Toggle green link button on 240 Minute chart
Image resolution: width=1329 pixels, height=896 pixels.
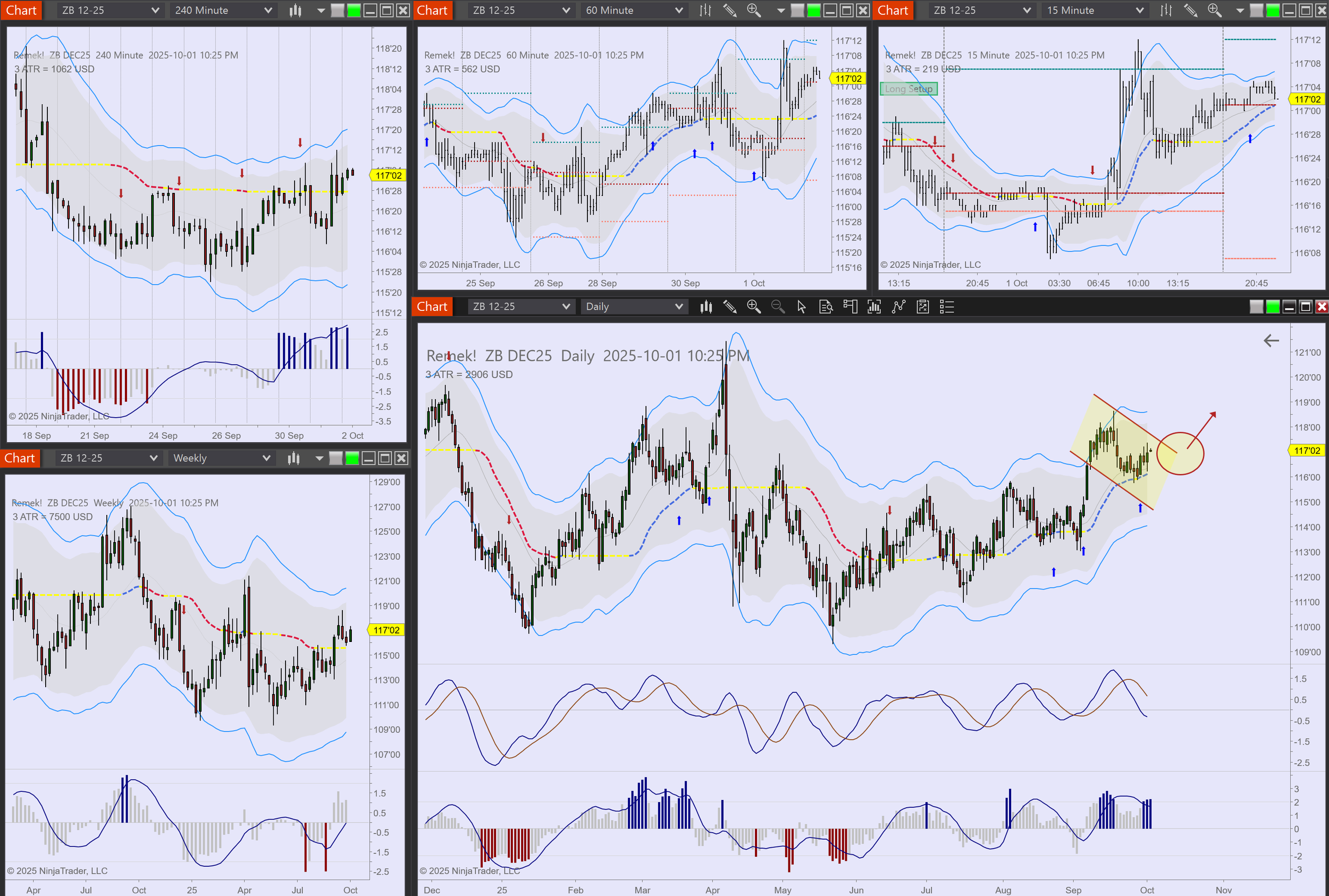coord(354,10)
